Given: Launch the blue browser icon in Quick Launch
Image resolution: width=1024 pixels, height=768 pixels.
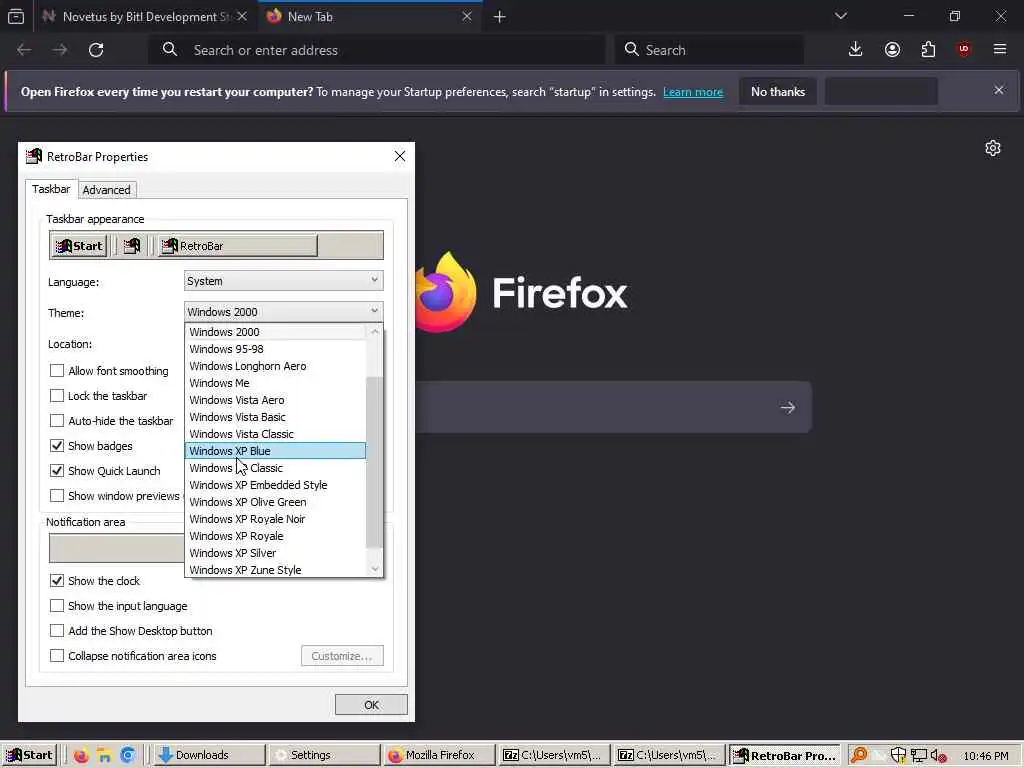Looking at the screenshot, I should [128, 756].
